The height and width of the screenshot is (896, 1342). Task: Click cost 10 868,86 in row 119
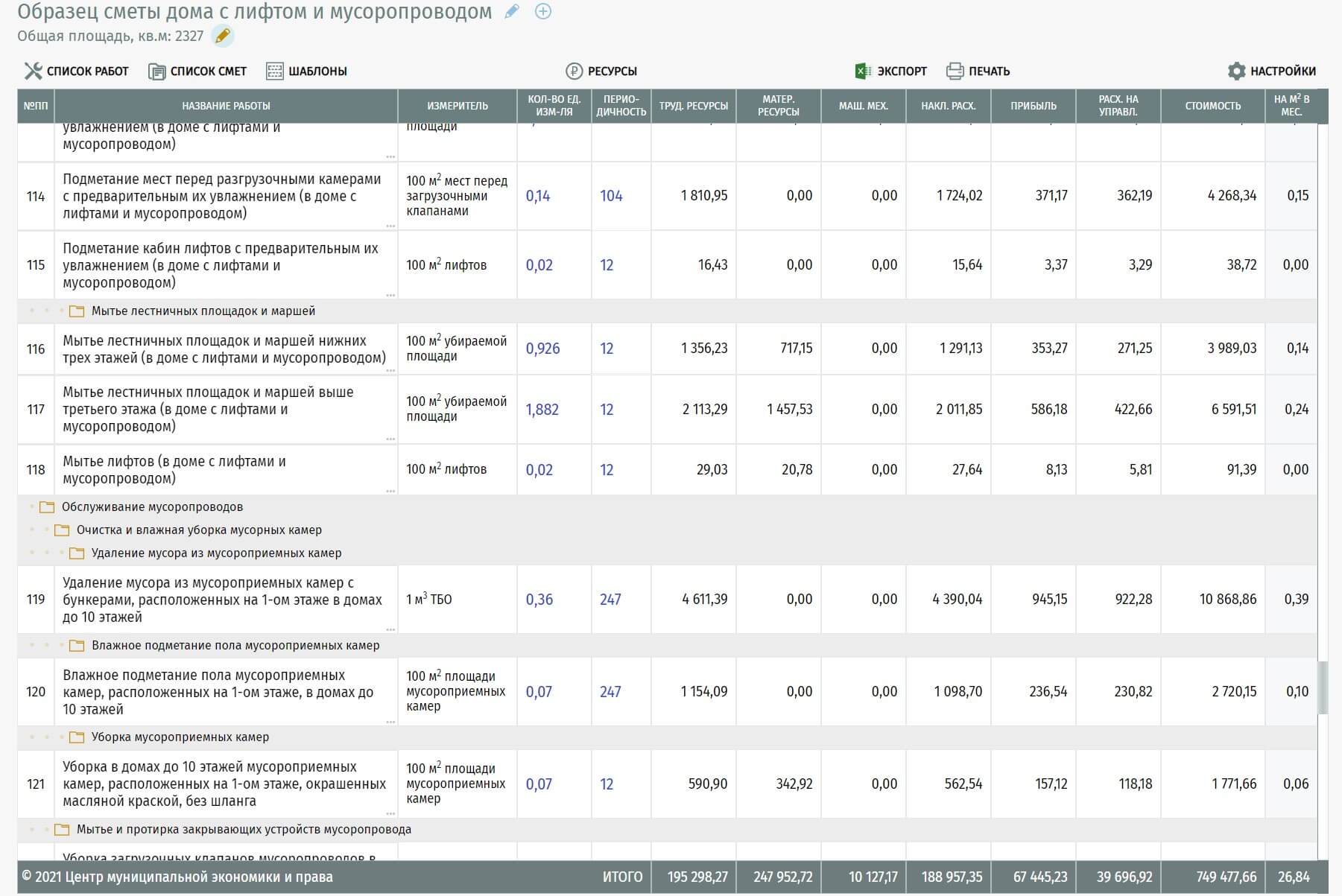(1227, 600)
